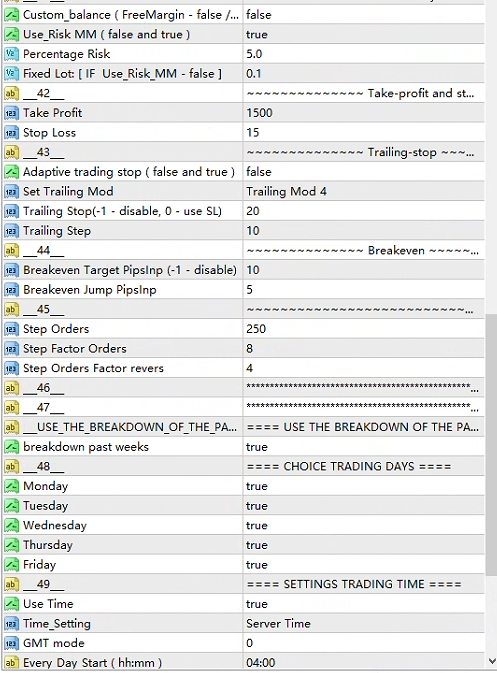Select the __USE_THE_BREAKDOWN_OF_THE_PA... row name
497x673 pixels.
pyautogui.click(x=130, y=427)
